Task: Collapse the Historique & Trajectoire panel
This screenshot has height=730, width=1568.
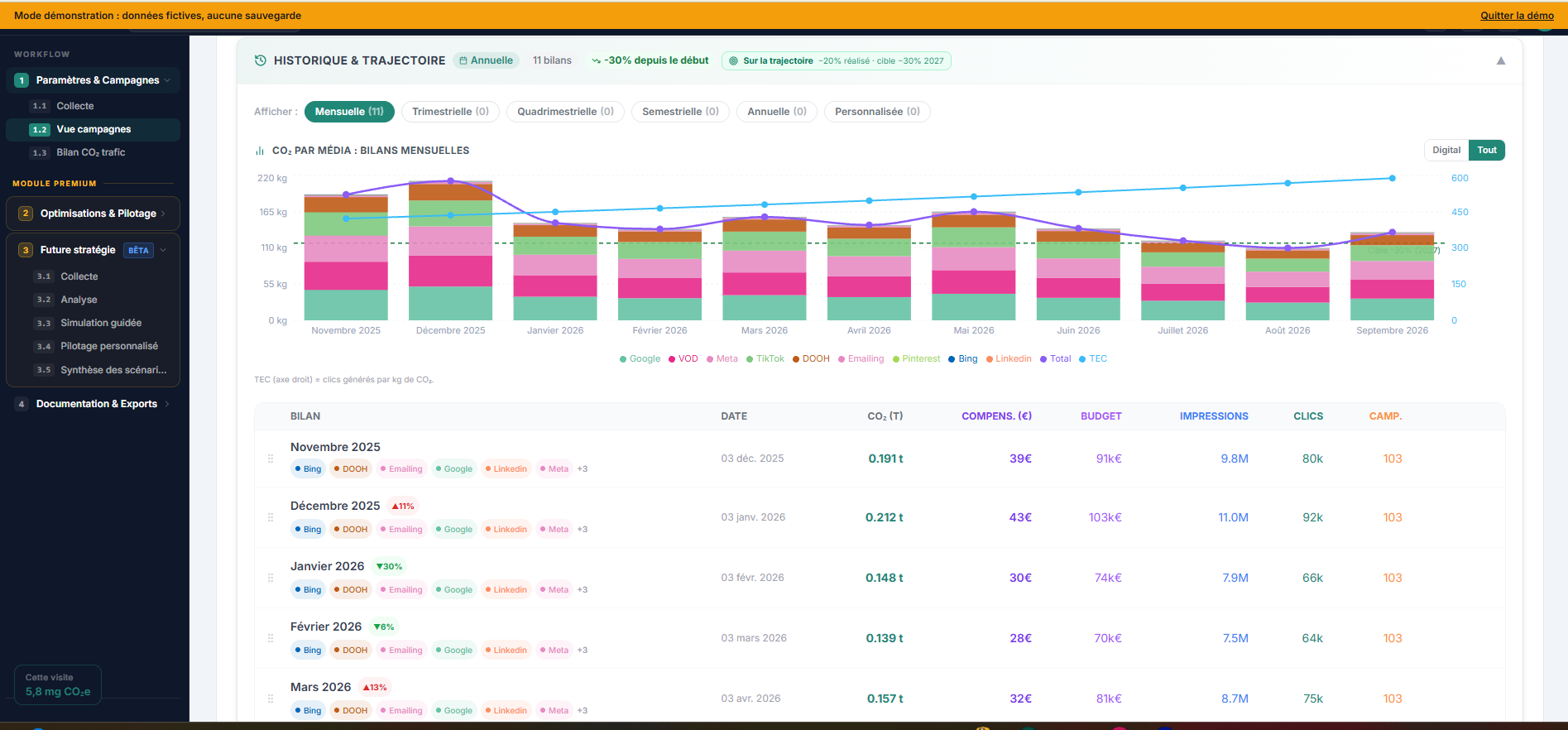Action: pyautogui.click(x=1501, y=60)
